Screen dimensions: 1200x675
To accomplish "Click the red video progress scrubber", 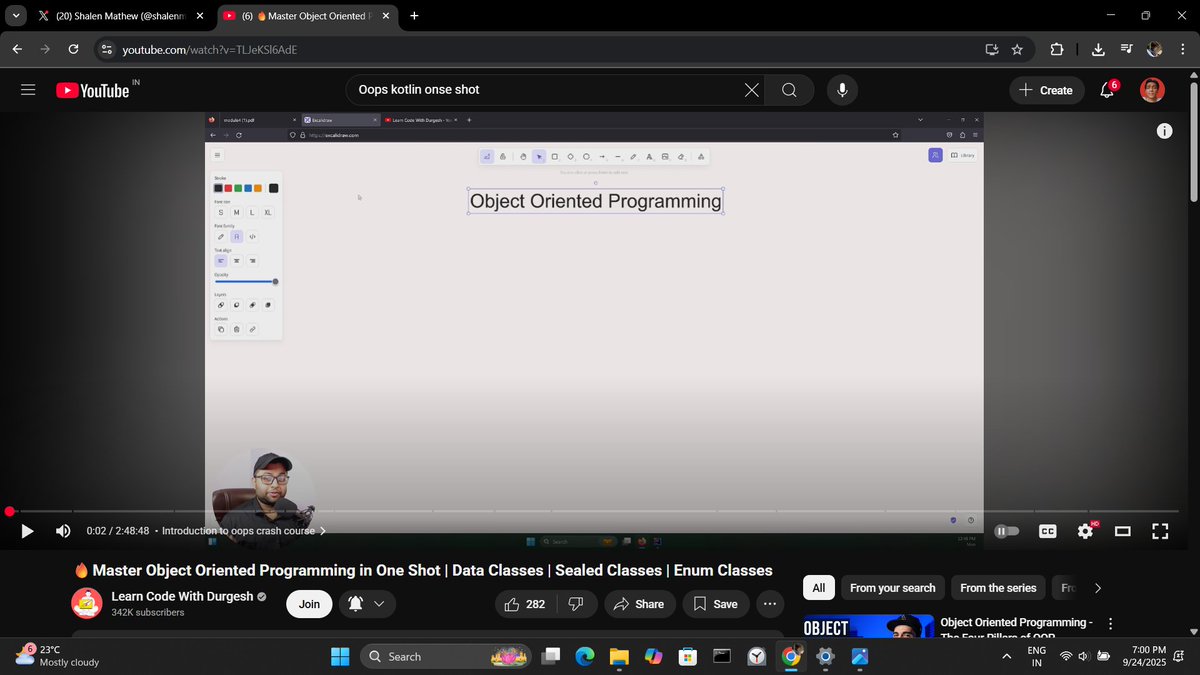I will tap(9, 511).
